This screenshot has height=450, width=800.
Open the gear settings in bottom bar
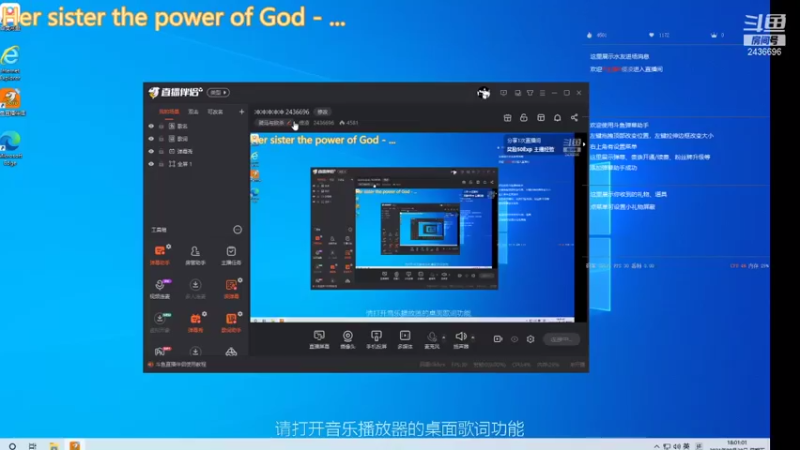(530, 339)
